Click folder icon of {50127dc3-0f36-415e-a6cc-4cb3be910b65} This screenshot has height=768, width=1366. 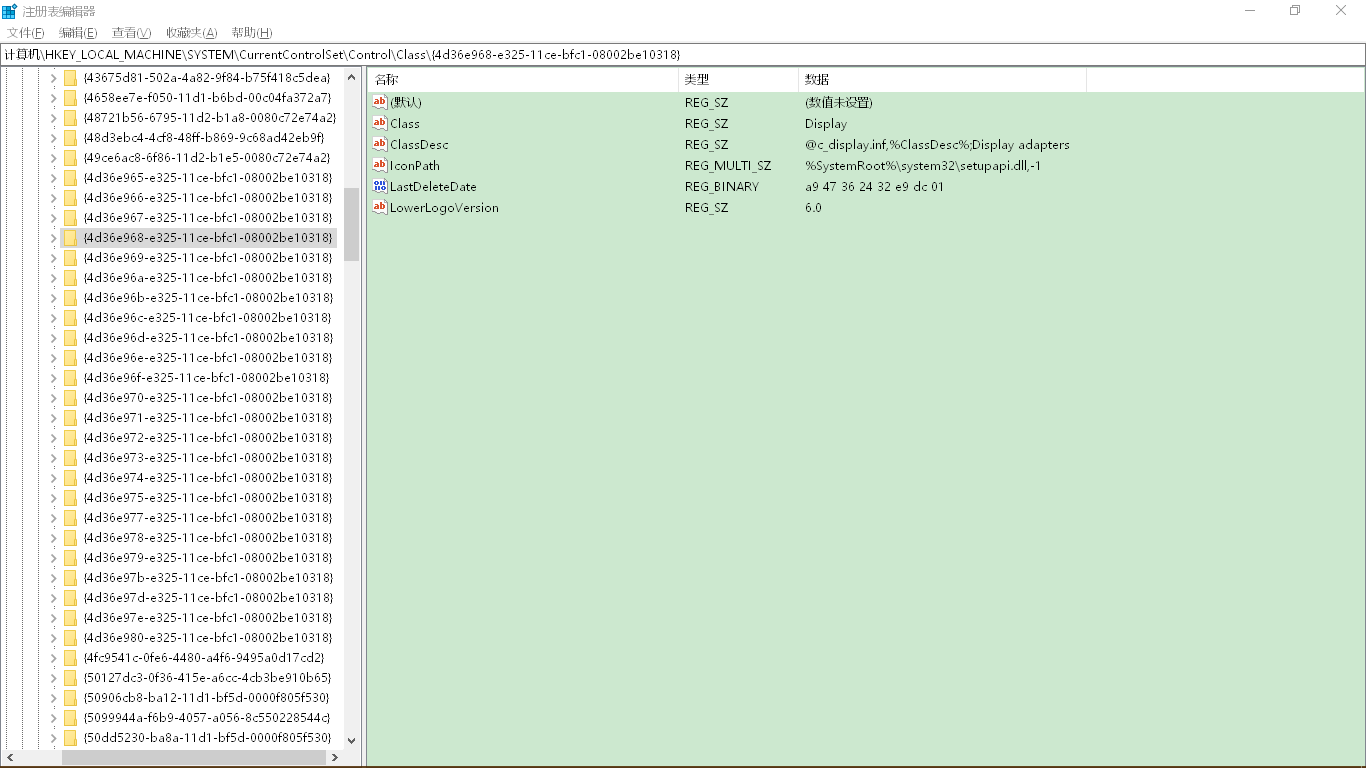(x=70, y=678)
